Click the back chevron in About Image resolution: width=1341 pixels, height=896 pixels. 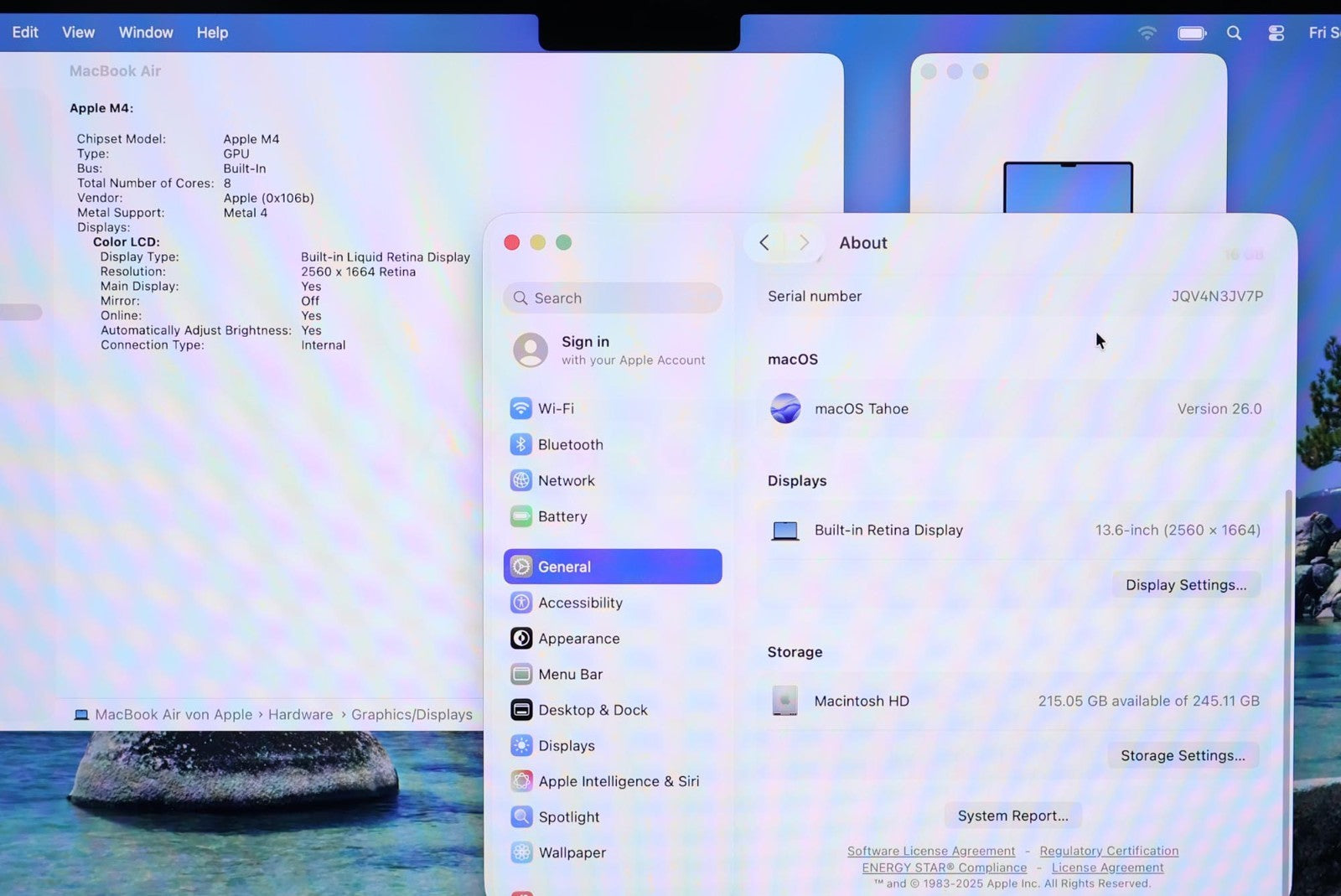click(x=764, y=243)
